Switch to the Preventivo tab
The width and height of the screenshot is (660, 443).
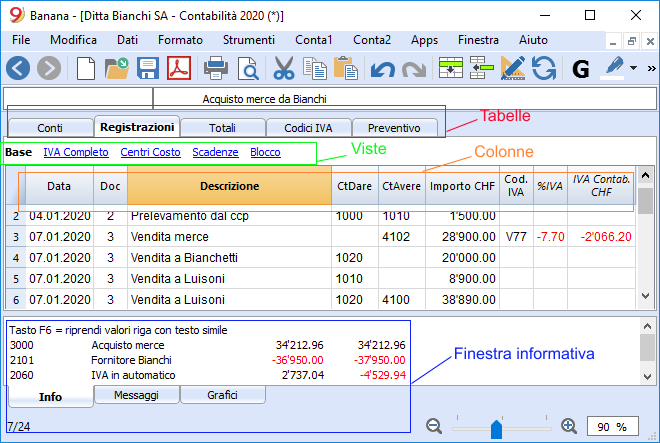[x=394, y=128]
